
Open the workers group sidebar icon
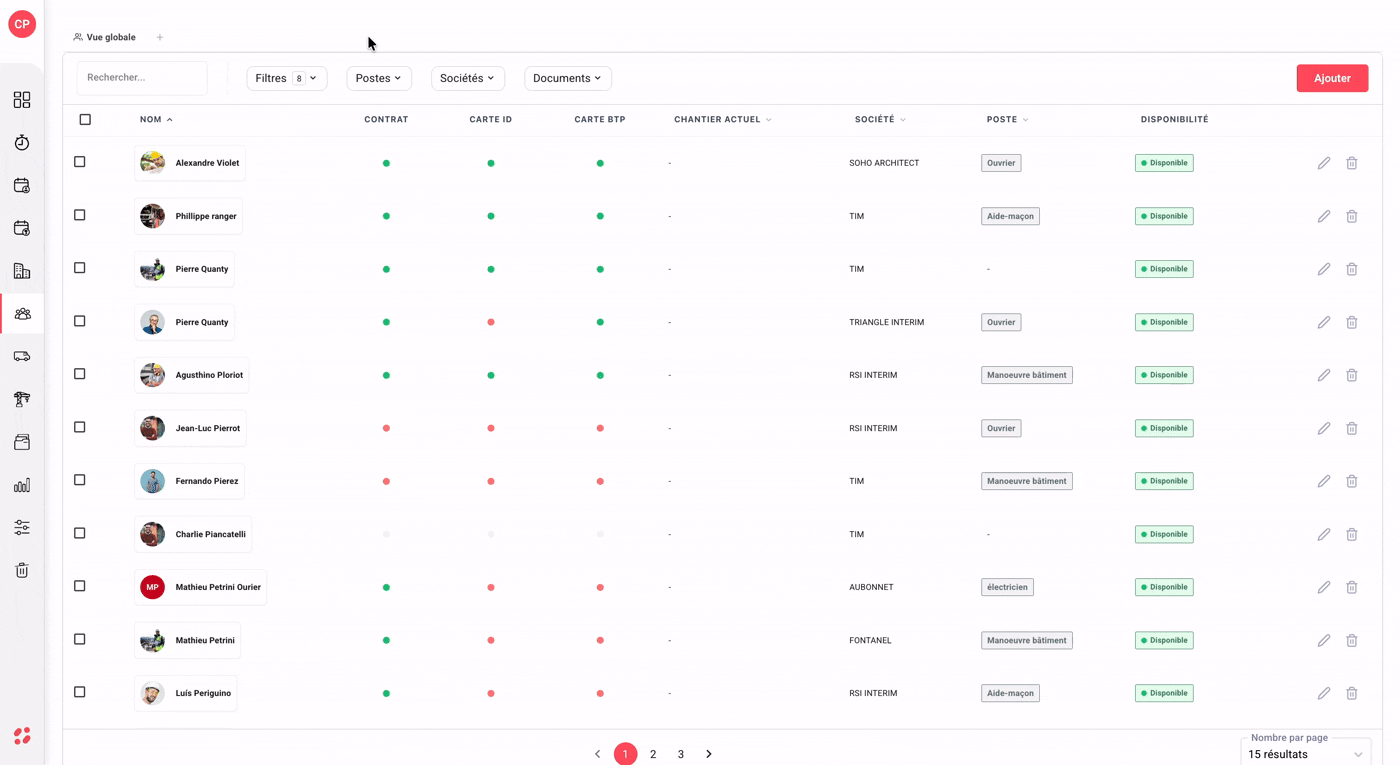22,314
